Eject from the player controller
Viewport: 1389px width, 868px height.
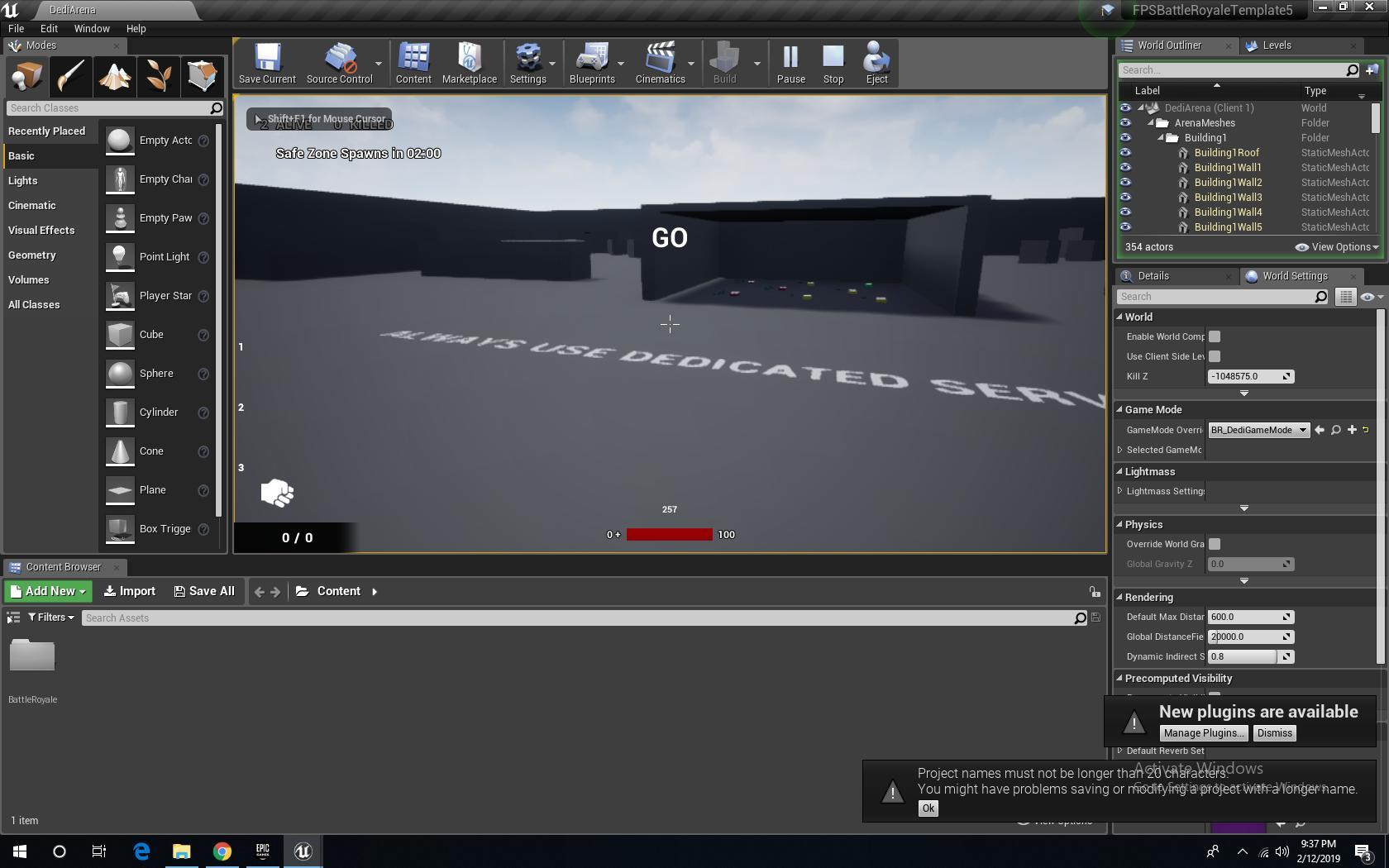(876, 63)
